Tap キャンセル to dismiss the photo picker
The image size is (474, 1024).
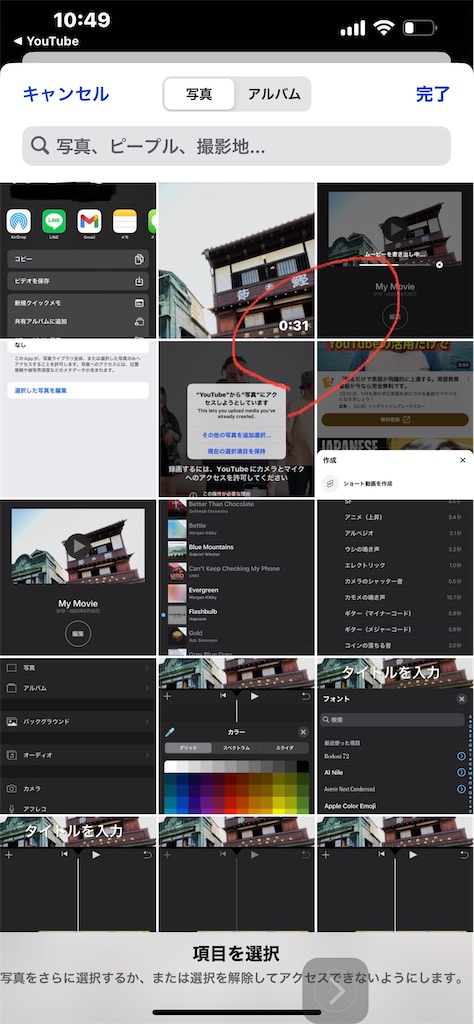(65, 94)
